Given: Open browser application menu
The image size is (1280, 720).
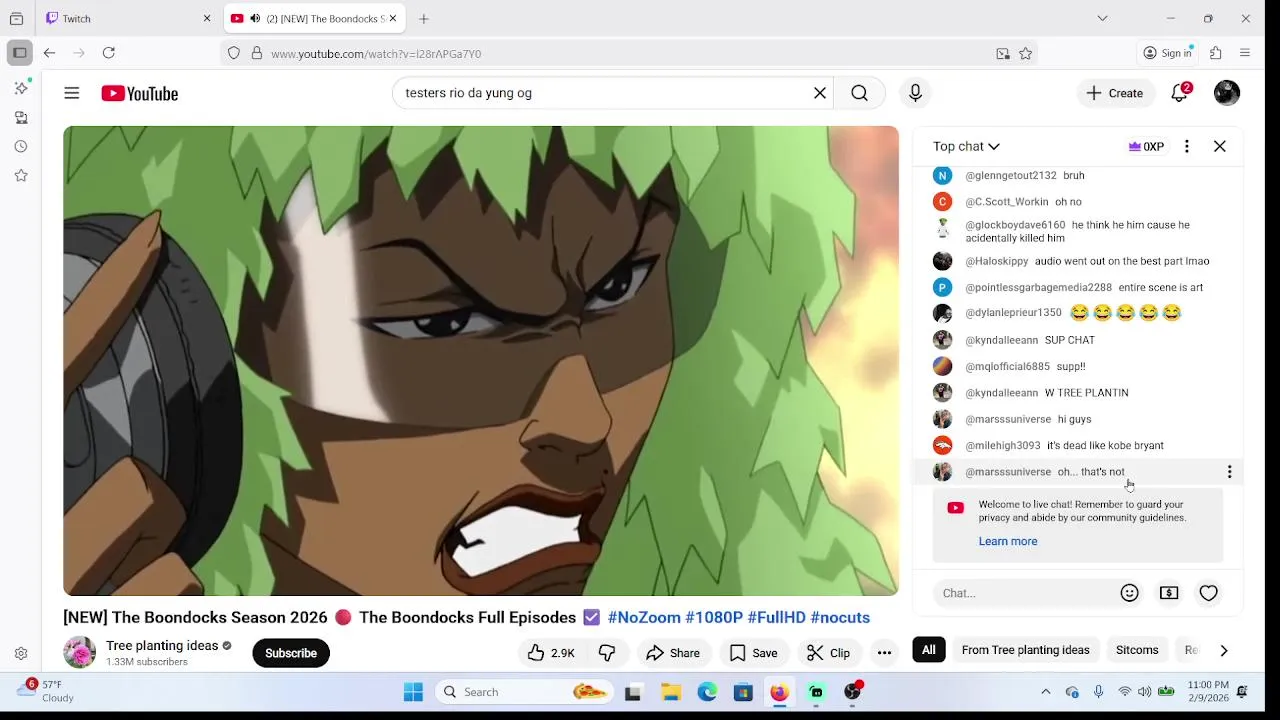Looking at the screenshot, I should pos(1245,53).
